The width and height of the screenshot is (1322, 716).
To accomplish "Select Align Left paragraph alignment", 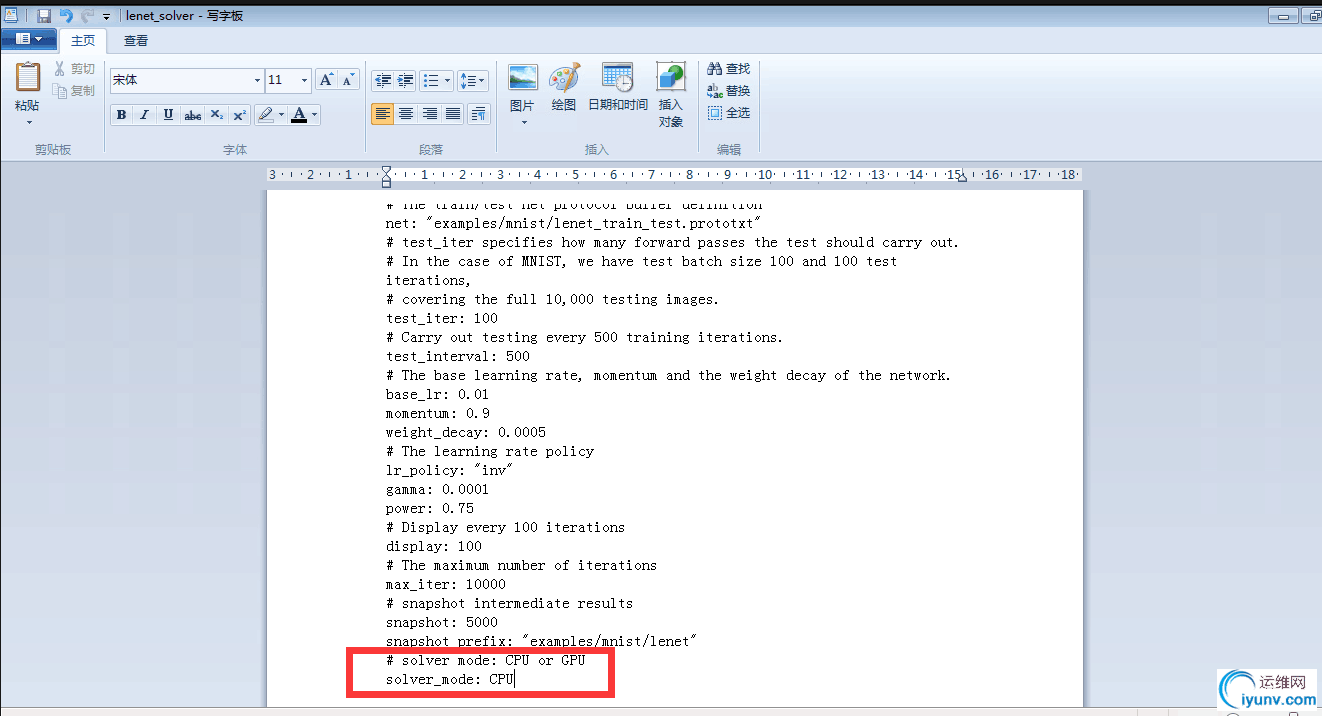I will [382, 114].
